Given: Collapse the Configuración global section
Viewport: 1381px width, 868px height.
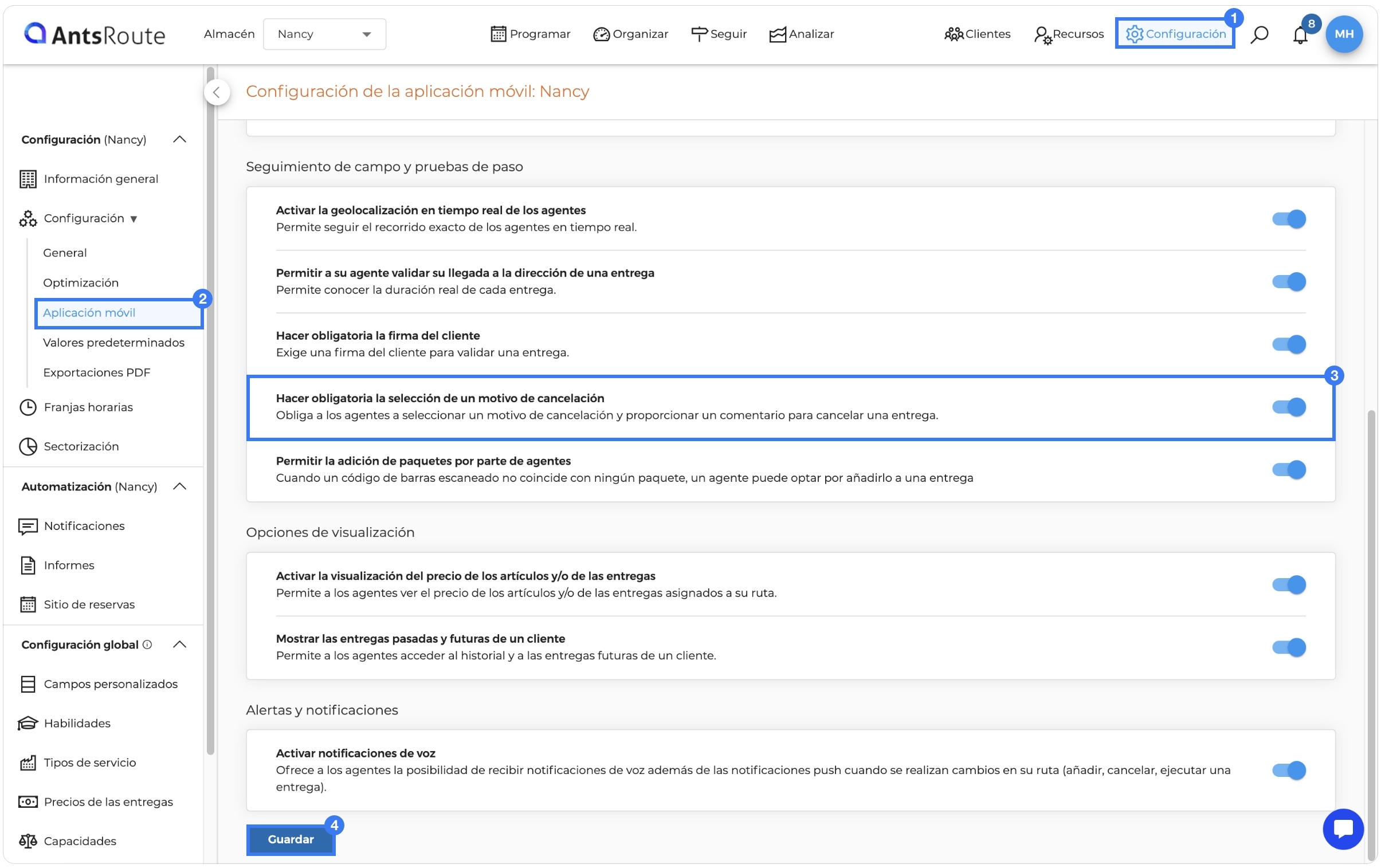Looking at the screenshot, I should 179,645.
